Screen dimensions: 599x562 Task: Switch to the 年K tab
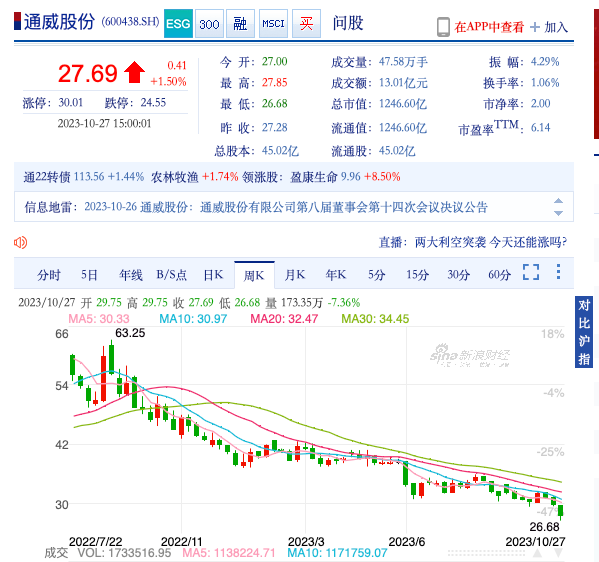[336, 275]
